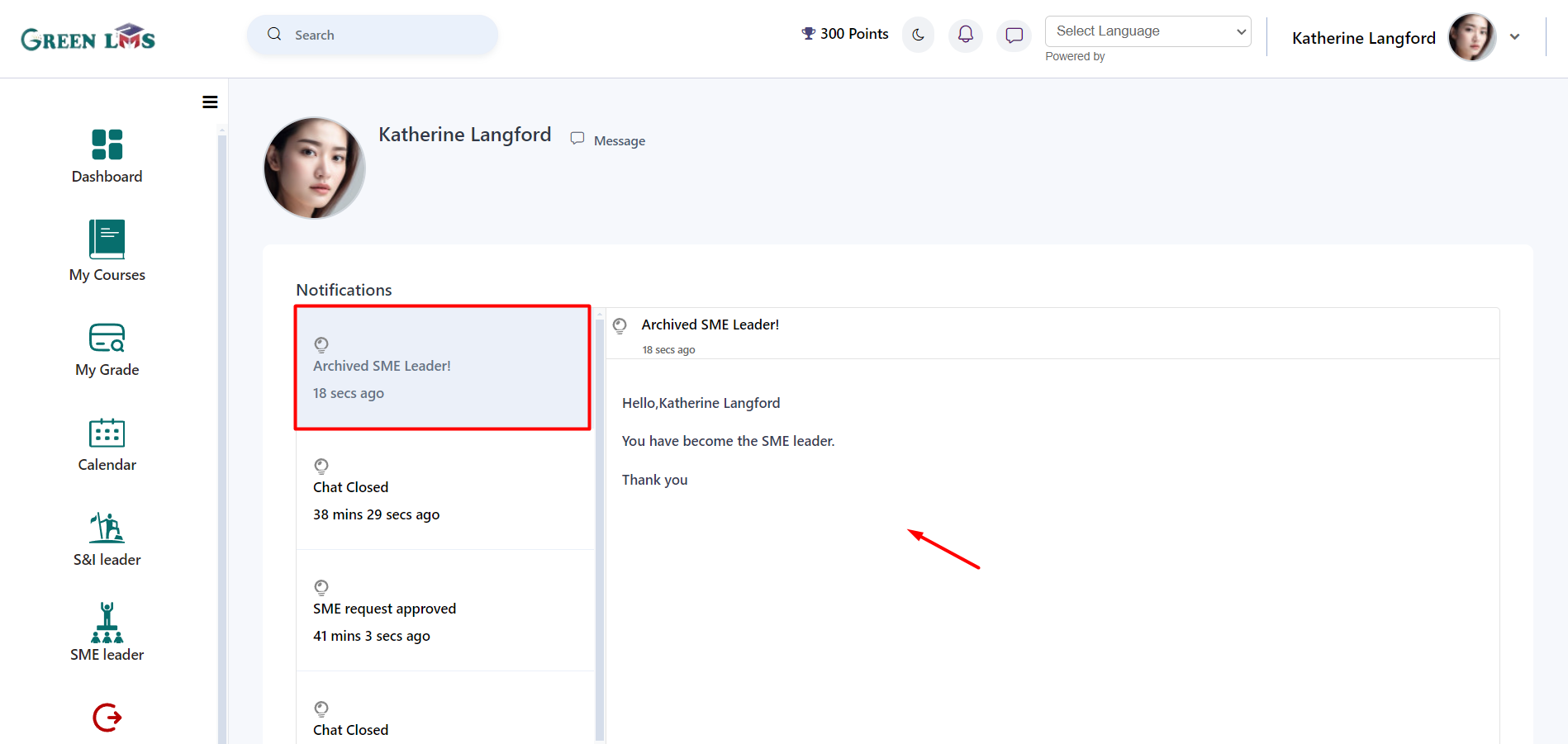Click the profile name heading Katherine Langford
This screenshot has width=1568, height=744.
464,135
